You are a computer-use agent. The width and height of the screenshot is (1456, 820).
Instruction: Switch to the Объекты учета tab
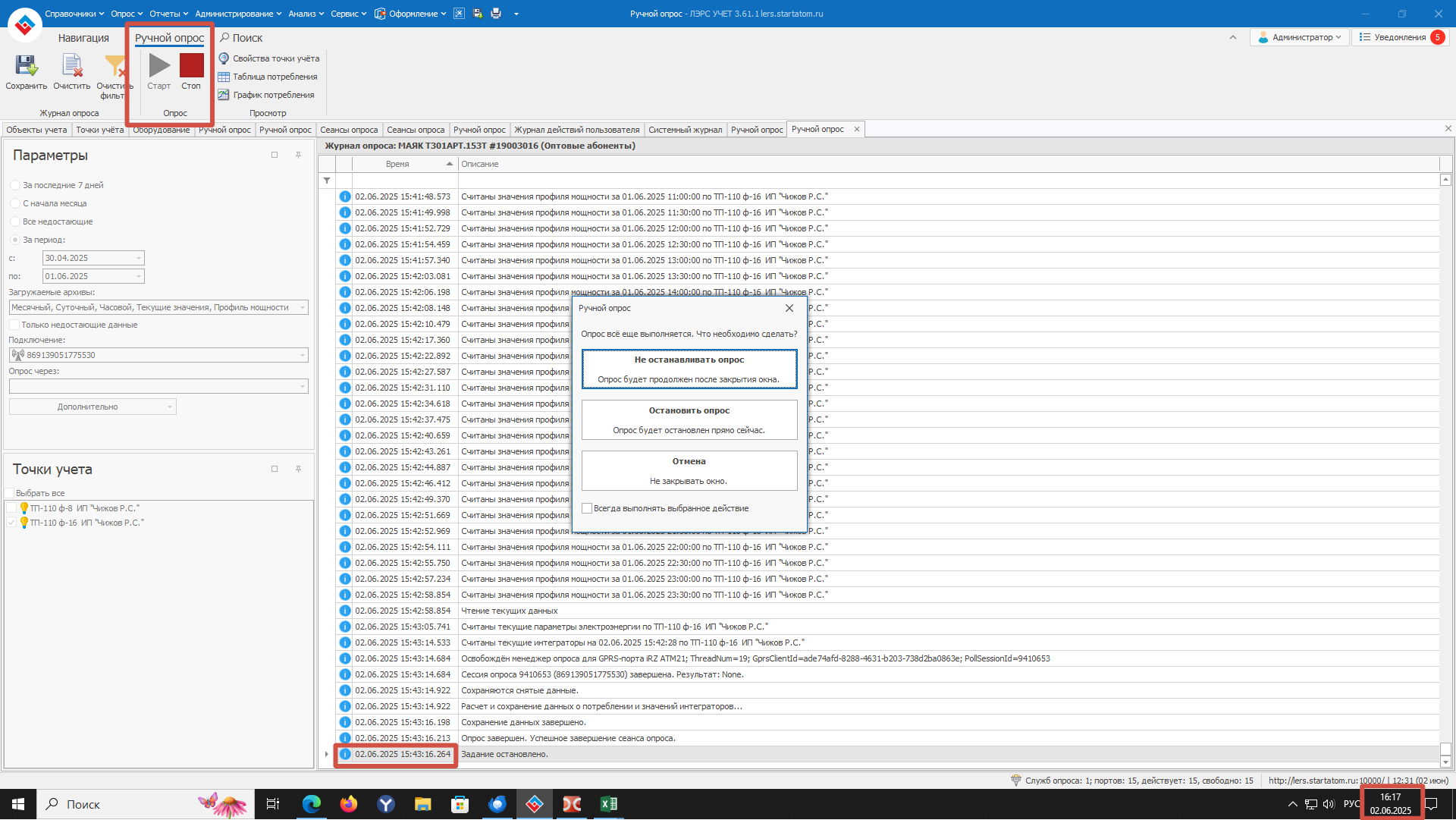pyautogui.click(x=36, y=130)
